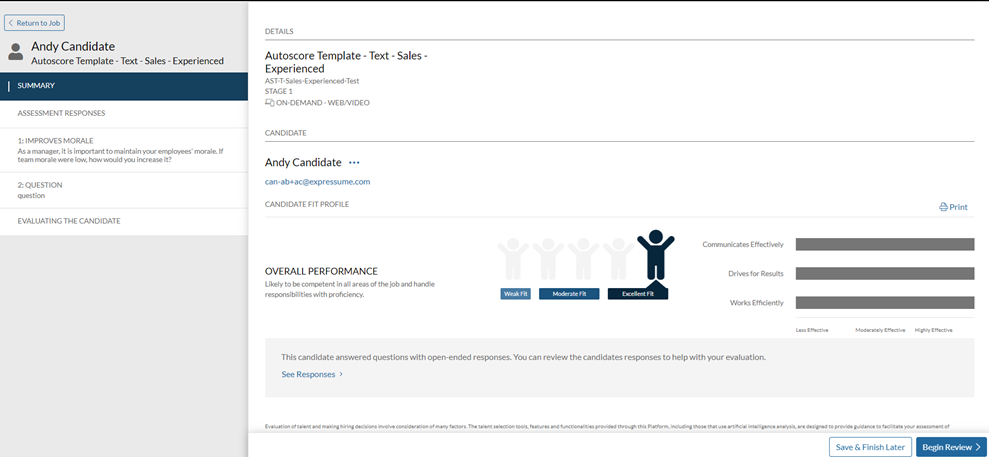Image resolution: width=989 pixels, height=457 pixels.
Task: Click the Return to Job button
Action: point(34,22)
